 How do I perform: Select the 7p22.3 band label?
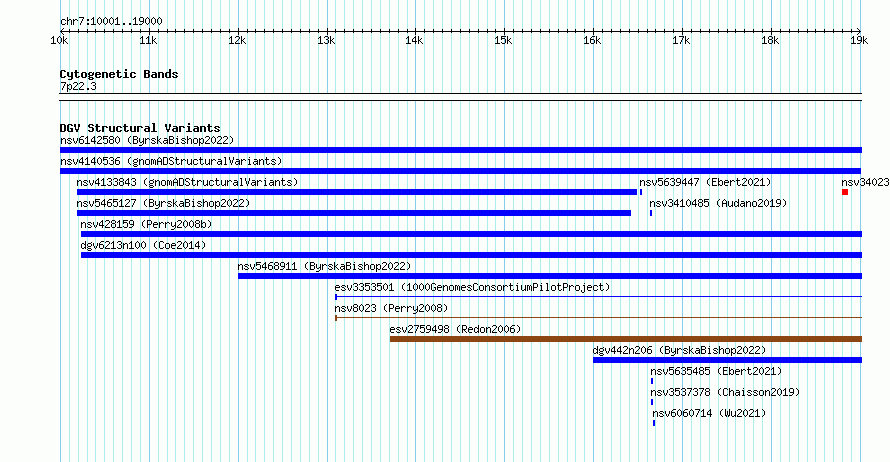click(78, 86)
